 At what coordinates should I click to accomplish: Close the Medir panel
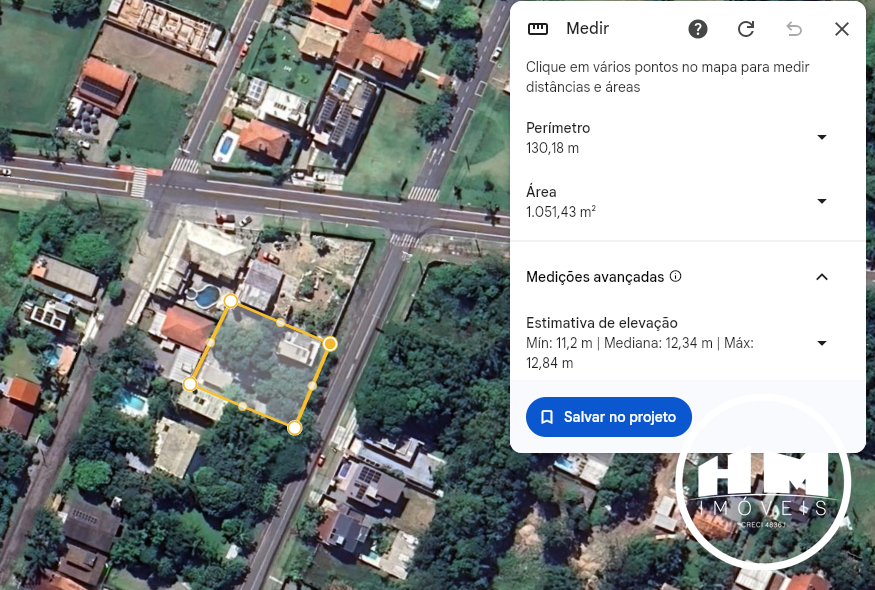point(842,29)
